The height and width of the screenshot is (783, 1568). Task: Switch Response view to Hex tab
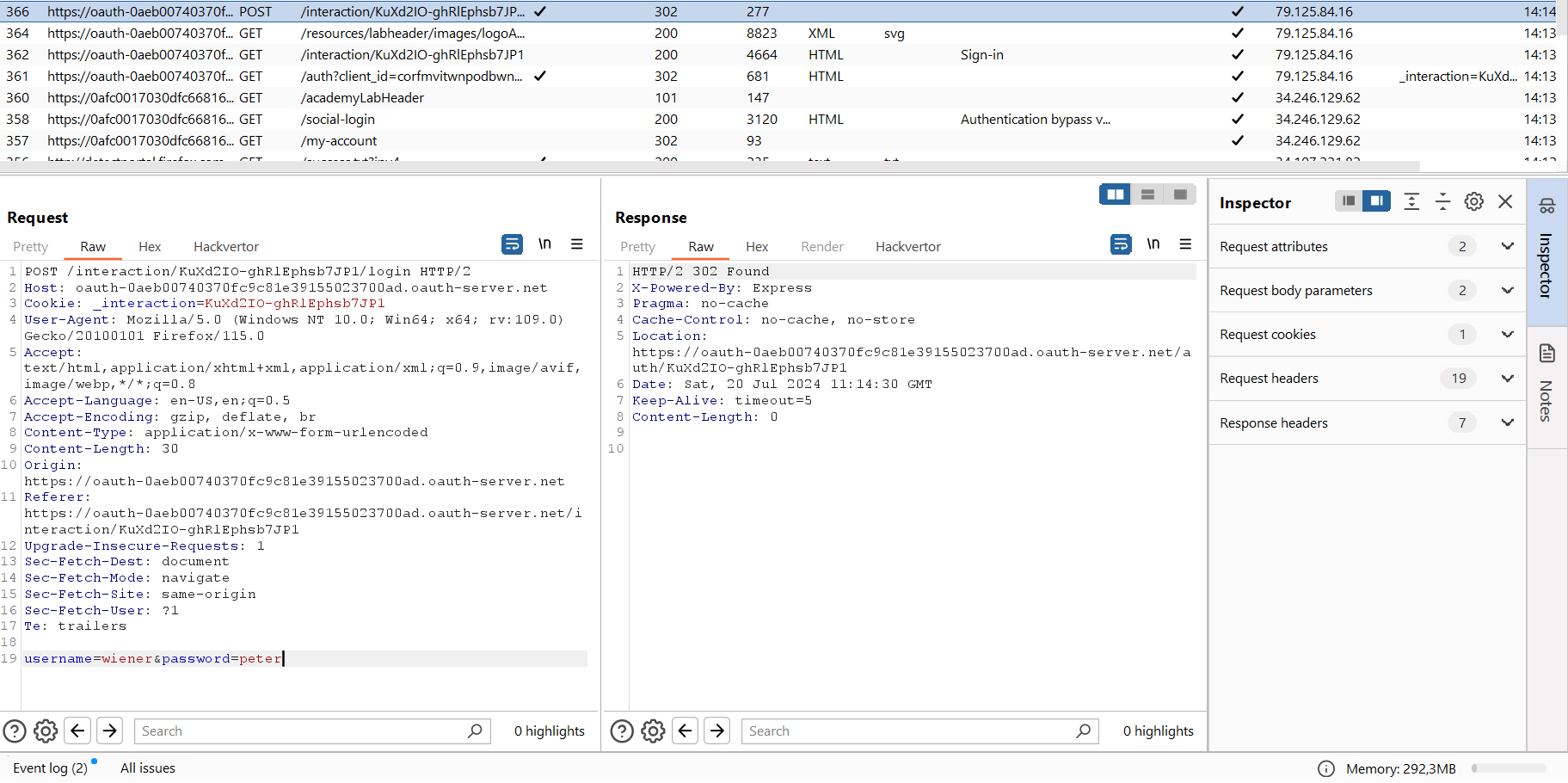click(x=757, y=247)
